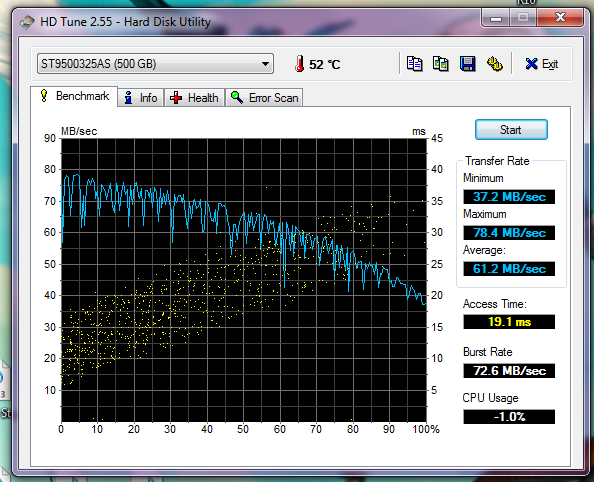Start the benchmark with the Start button
594x482 pixels.
coord(511,130)
